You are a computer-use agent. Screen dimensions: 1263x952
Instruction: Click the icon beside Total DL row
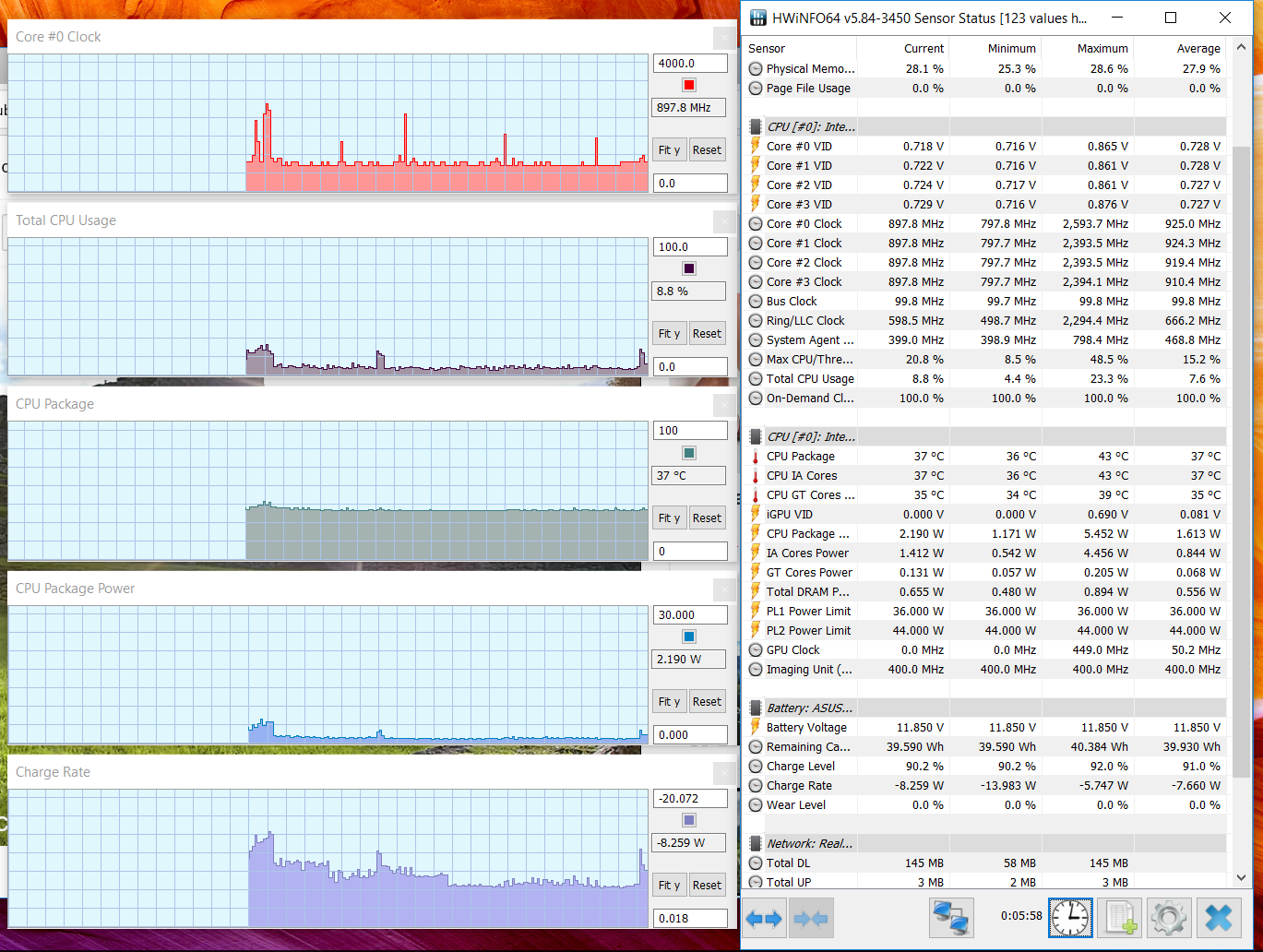[x=756, y=863]
